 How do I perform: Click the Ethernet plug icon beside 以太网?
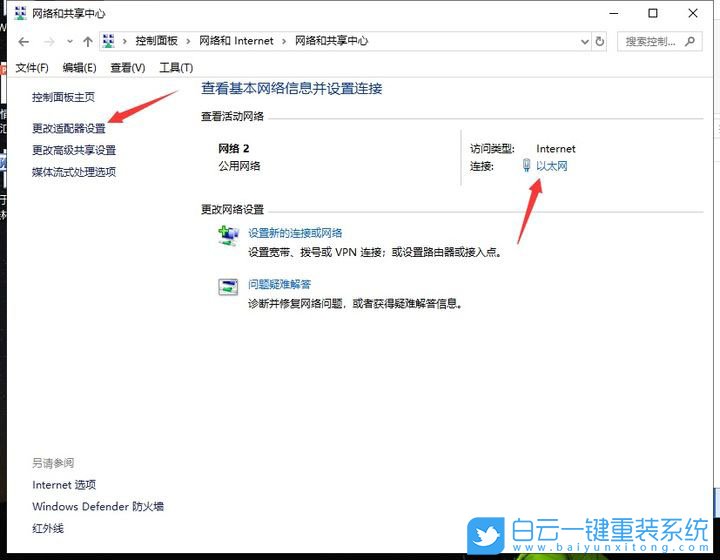(527, 165)
